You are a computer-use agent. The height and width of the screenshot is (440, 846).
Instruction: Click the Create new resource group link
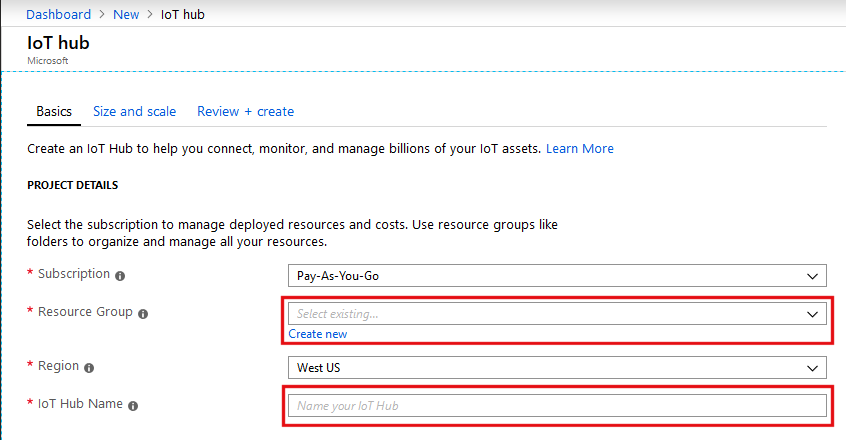point(318,334)
